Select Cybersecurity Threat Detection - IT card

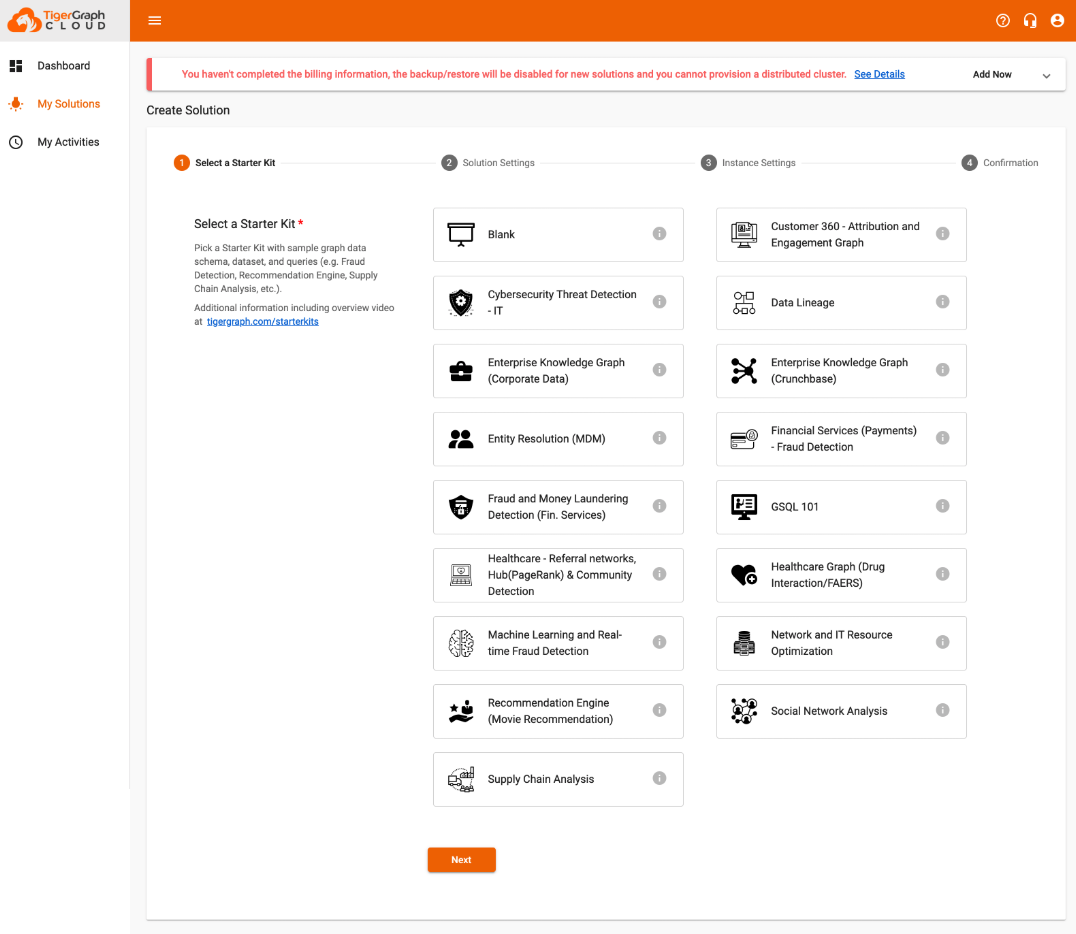[x=559, y=303]
